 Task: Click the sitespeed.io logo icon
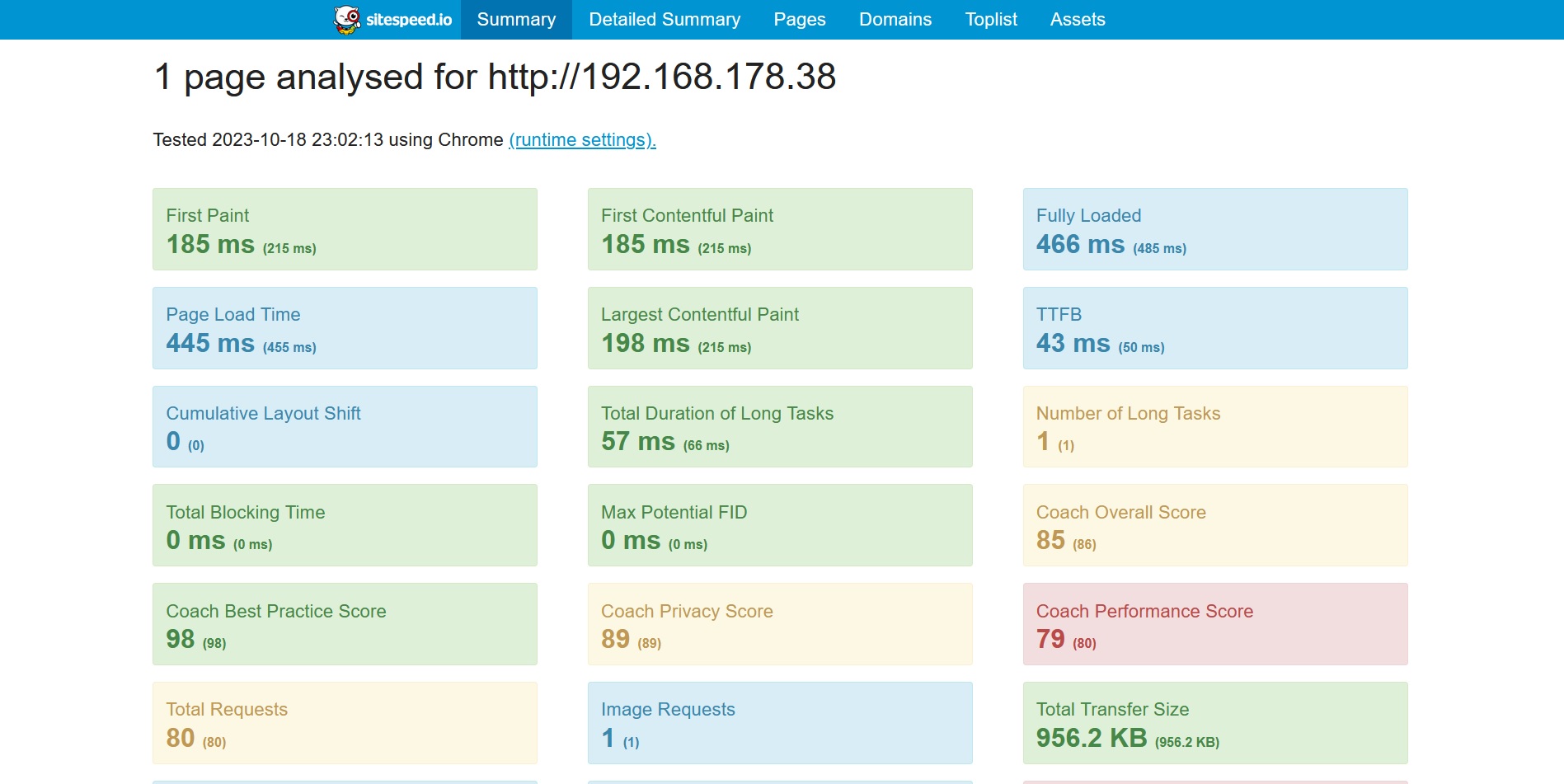pos(347,20)
